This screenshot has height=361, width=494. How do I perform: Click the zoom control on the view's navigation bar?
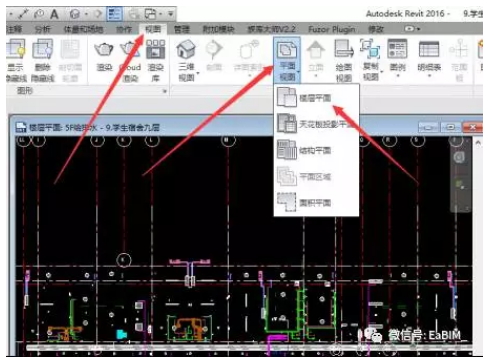click(460, 184)
